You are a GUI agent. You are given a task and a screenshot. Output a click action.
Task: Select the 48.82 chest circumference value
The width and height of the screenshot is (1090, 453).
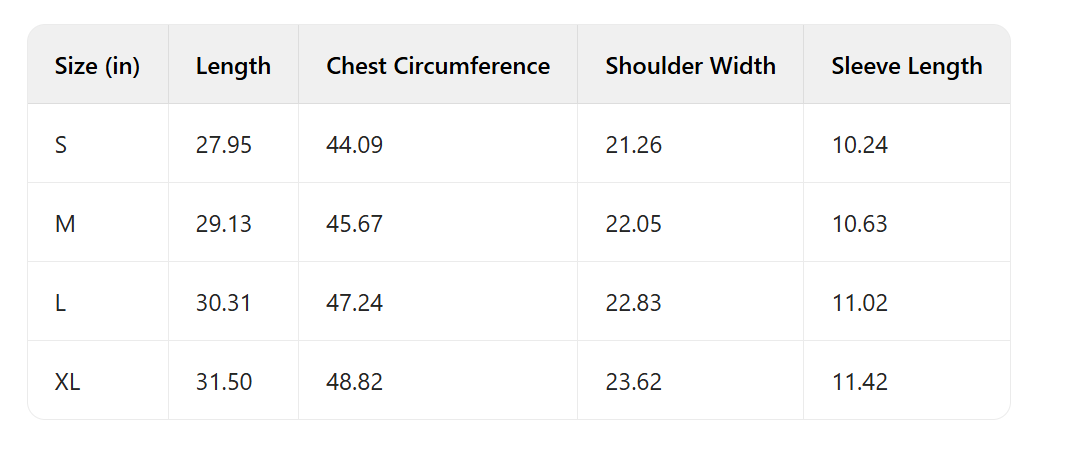tap(354, 382)
